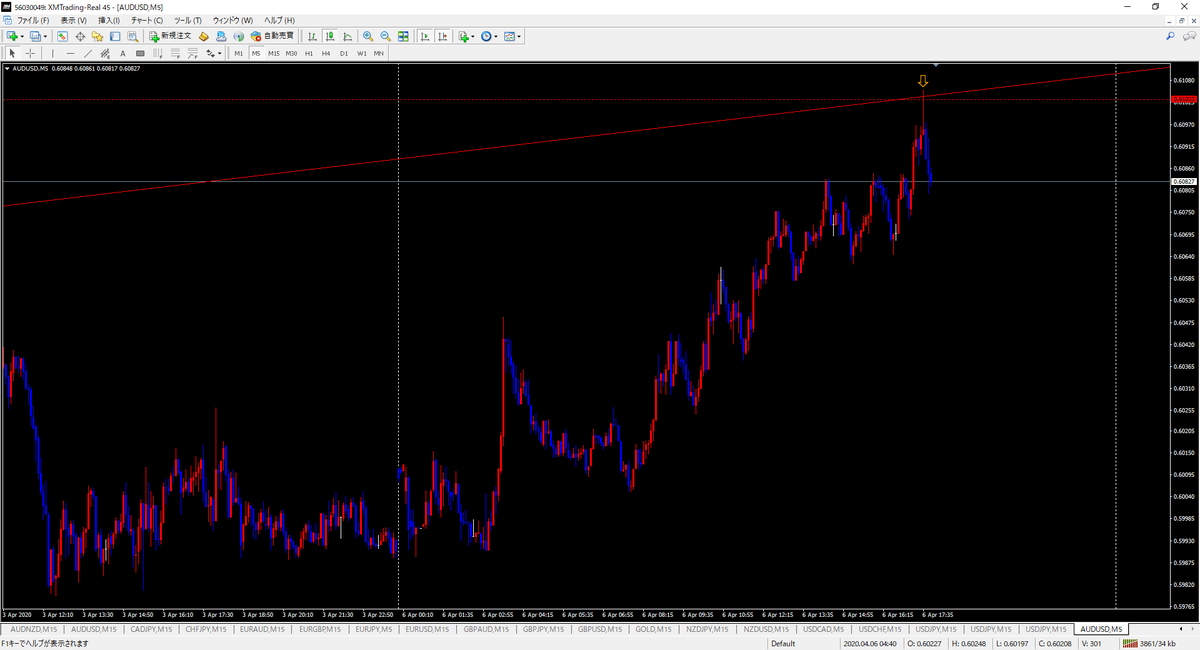Open the ファイル (F) menu
This screenshot has width=1200, height=650.
point(33,20)
